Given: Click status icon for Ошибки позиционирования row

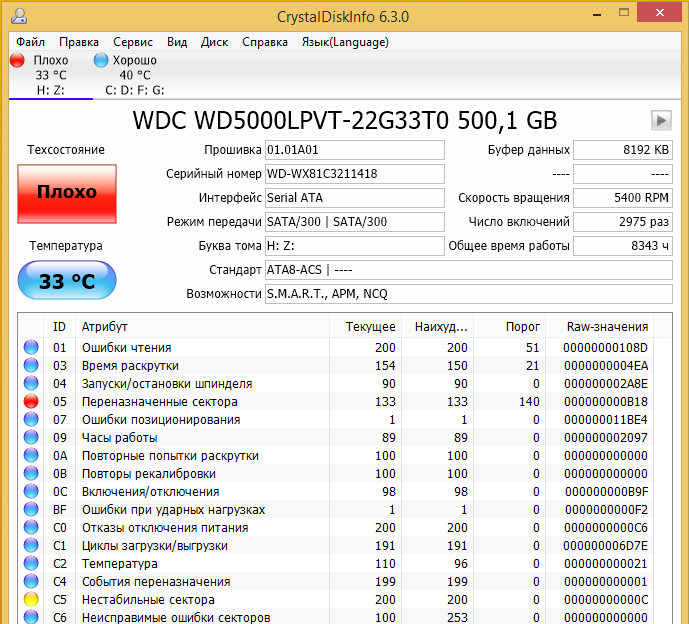Looking at the screenshot, I should (x=31, y=419).
